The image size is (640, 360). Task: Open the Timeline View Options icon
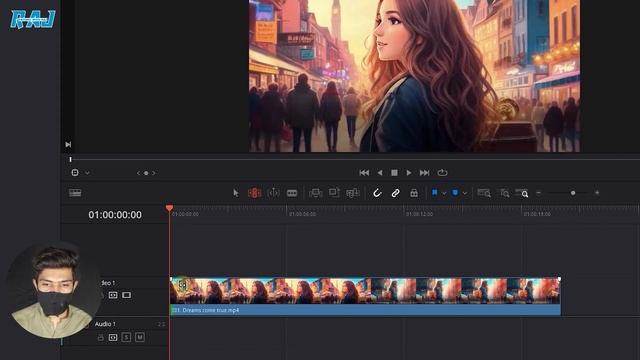click(75, 193)
